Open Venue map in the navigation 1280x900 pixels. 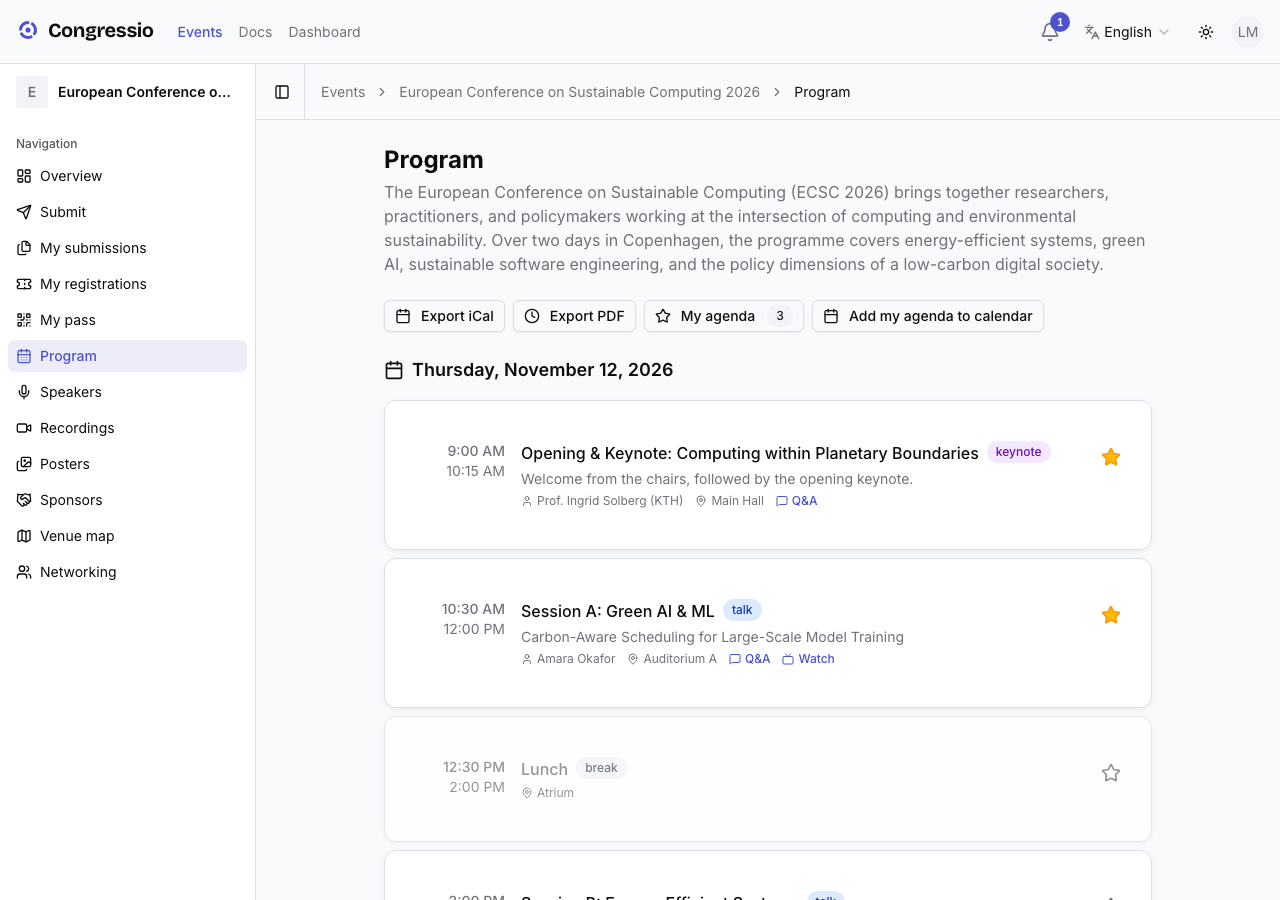[x=127, y=536]
